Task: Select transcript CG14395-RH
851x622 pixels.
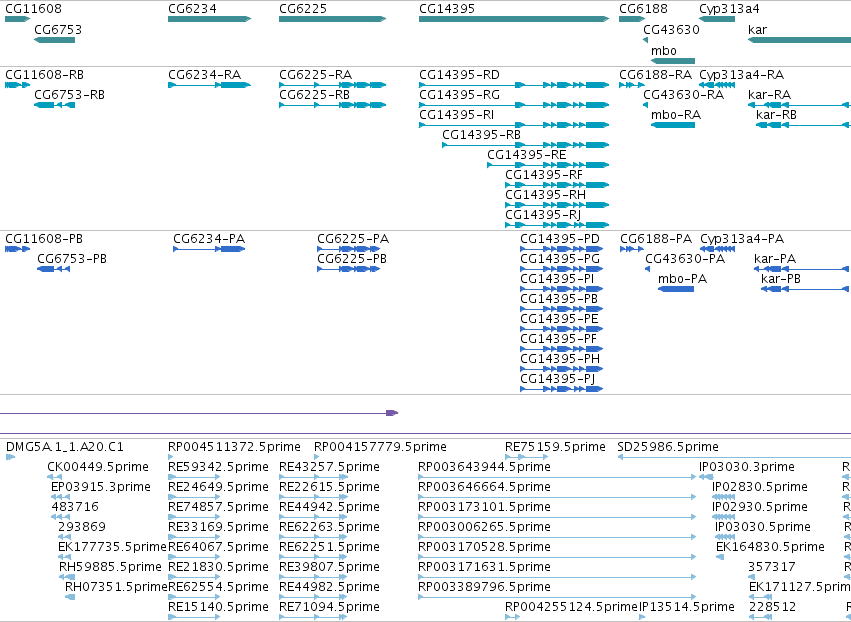Action: (545, 194)
